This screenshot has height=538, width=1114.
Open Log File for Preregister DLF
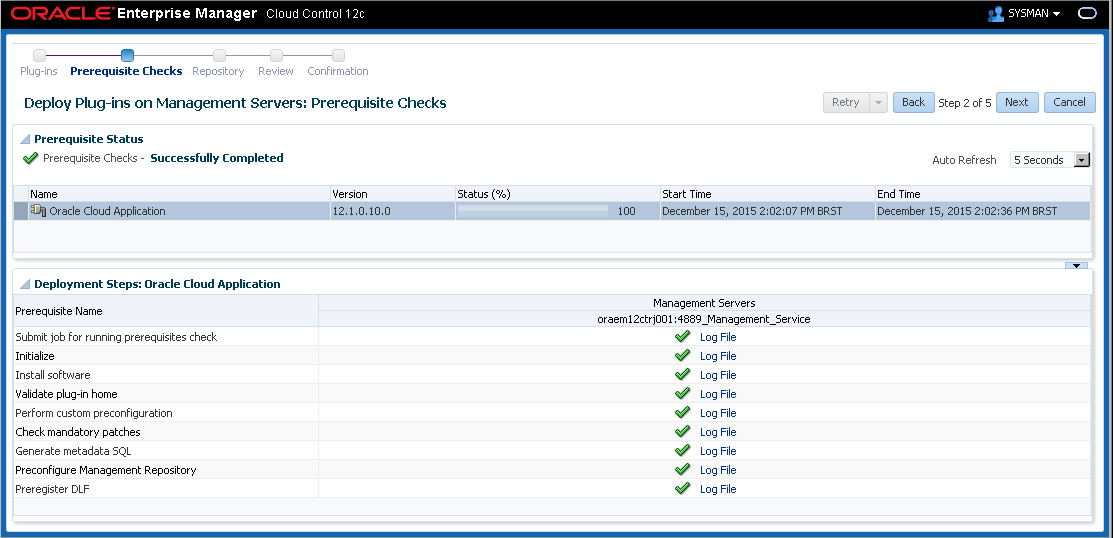[718, 489]
